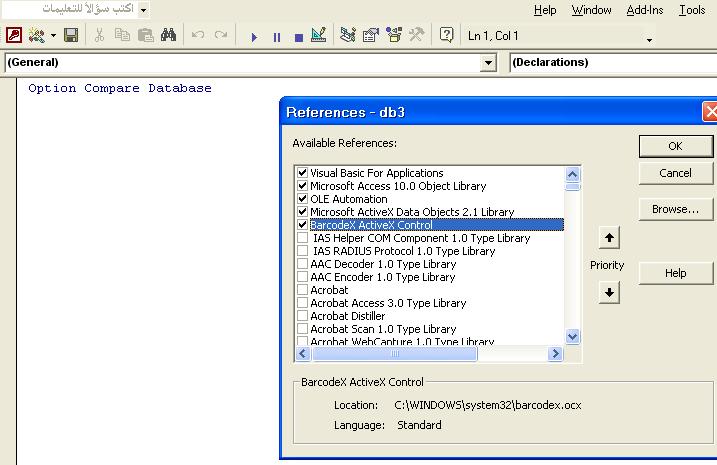
Task: Click the Break pause icon
Action: (x=277, y=37)
